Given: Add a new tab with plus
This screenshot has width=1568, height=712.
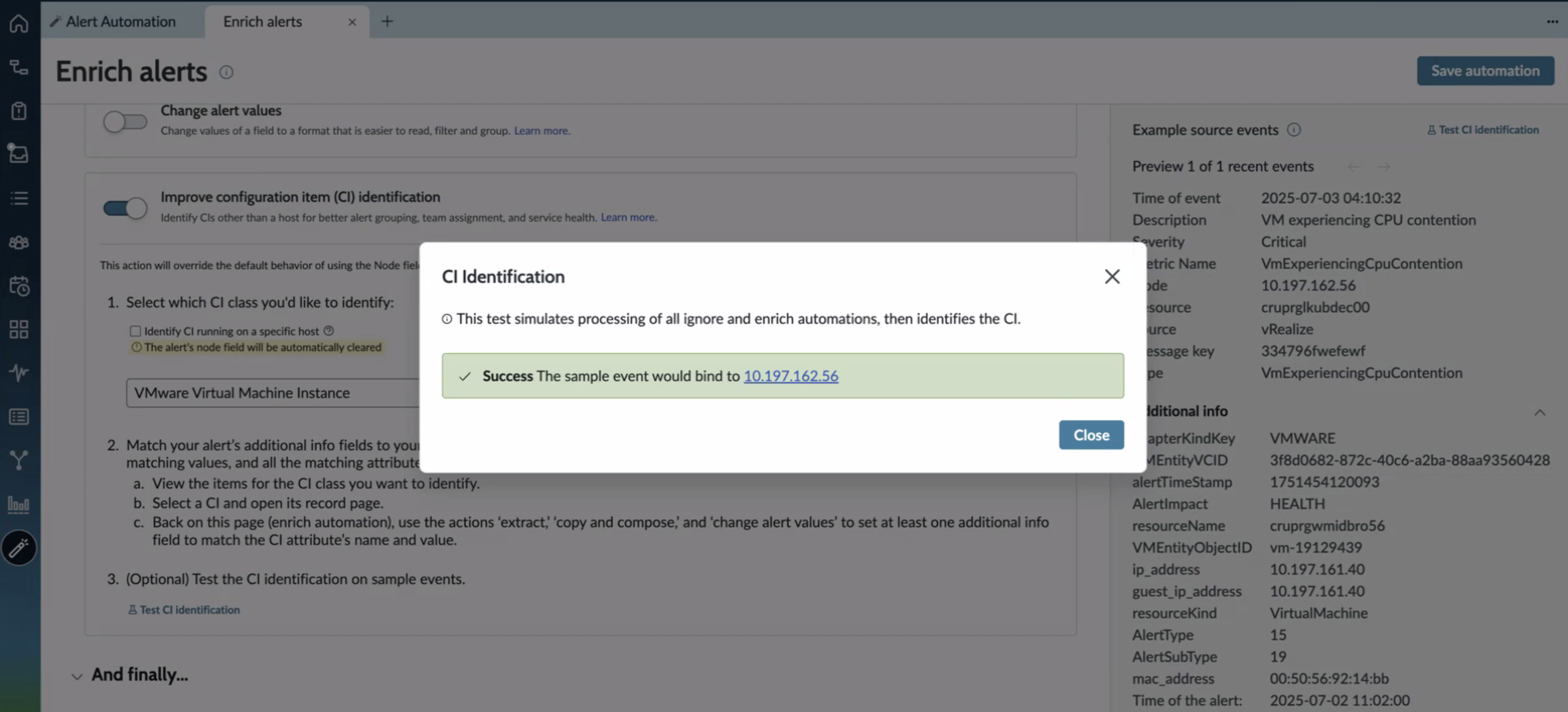Looking at the screenshot, I should [387, 21].
